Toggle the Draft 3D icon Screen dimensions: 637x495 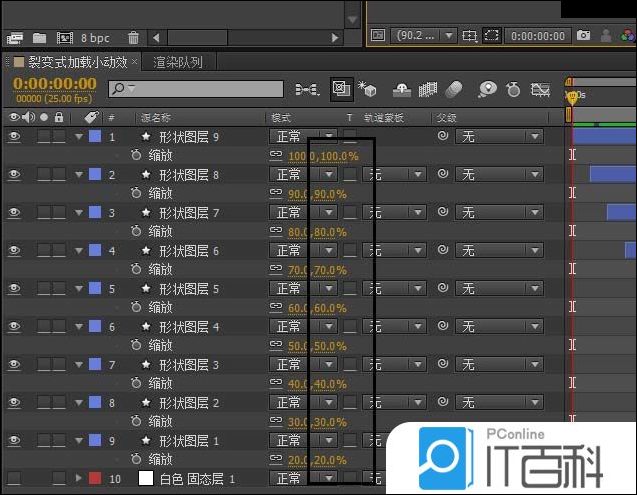[x=368, y=89]
